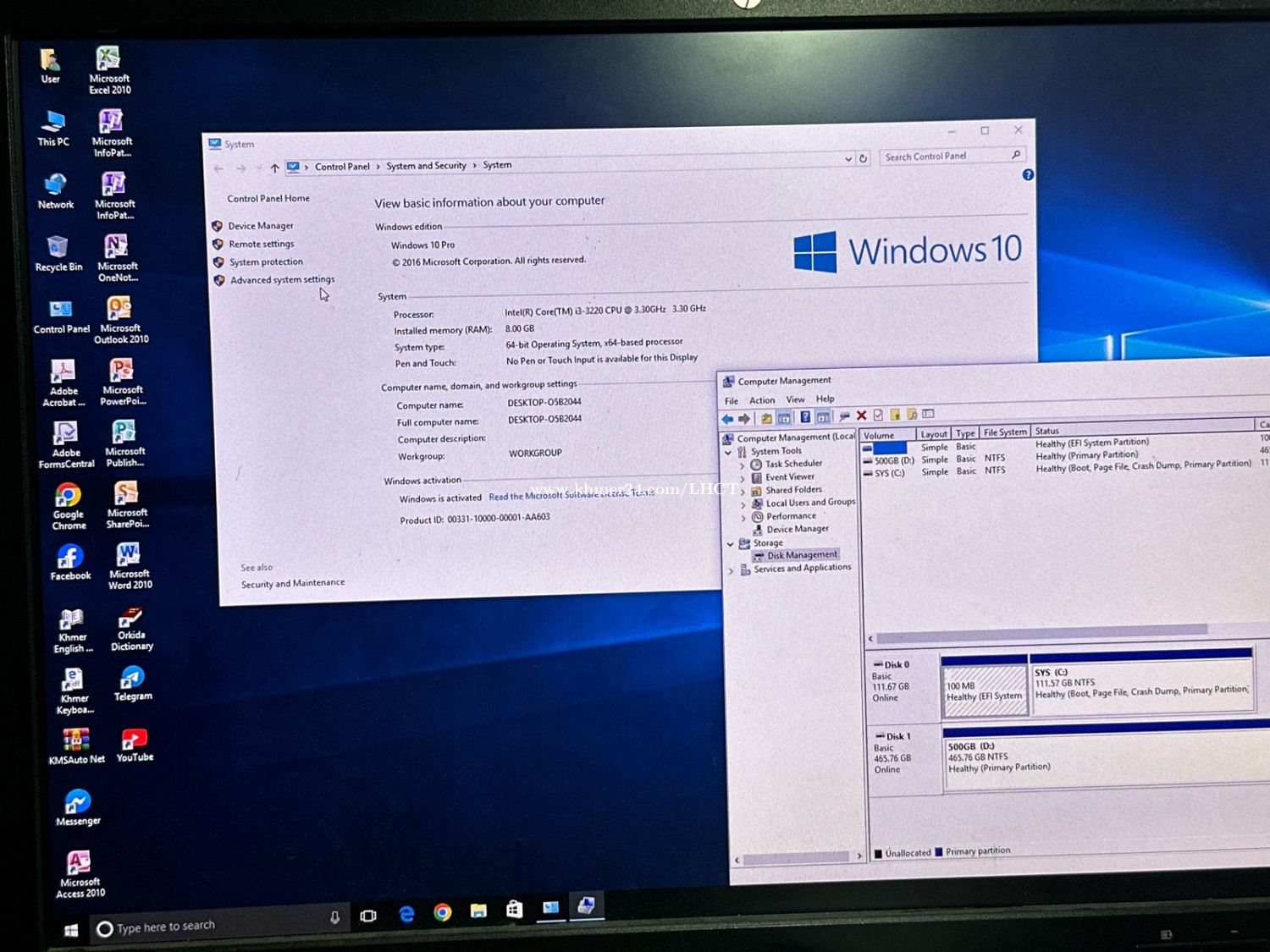
Task: Click Back arrow in Computer Management toolbar
Action: pyautogui.click(x=727, y=419)
